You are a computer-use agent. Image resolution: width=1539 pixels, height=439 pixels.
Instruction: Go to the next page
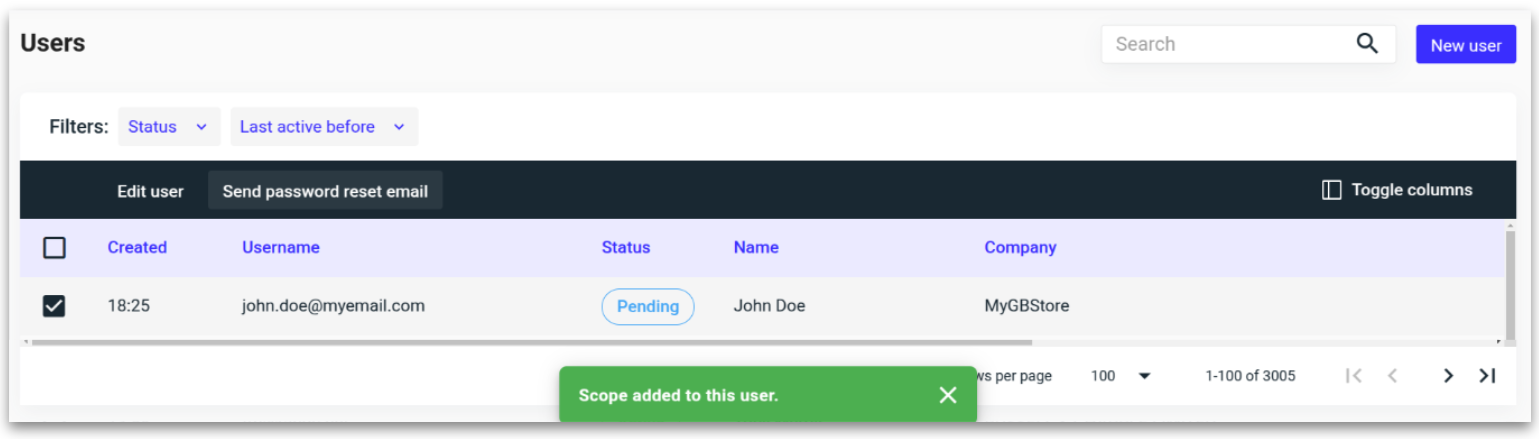(x=1447, y=376)
